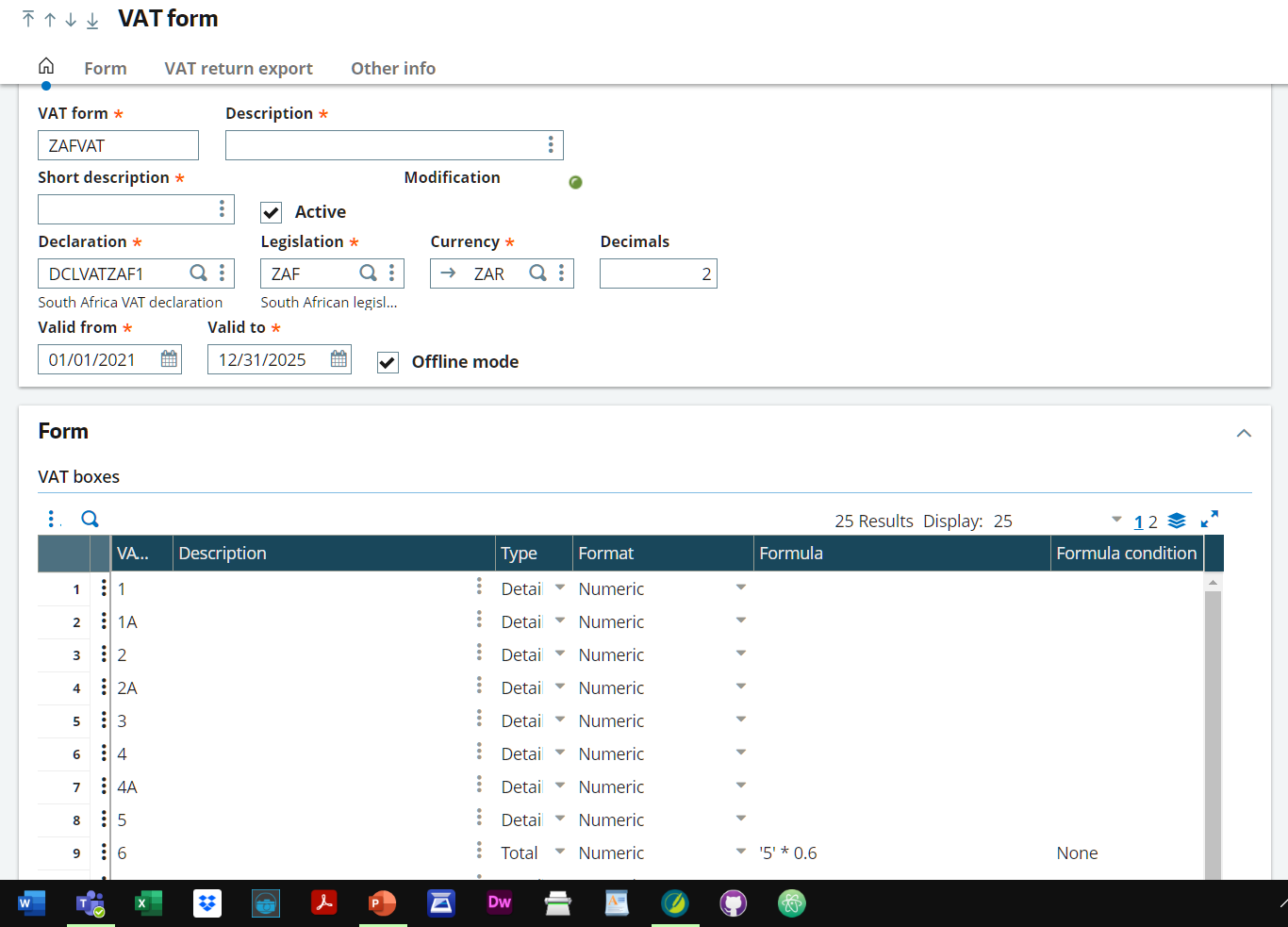Open Microsoft Teams from the taskbar
This screenshot has height=927, width=1288.
[x=91, y=903]
